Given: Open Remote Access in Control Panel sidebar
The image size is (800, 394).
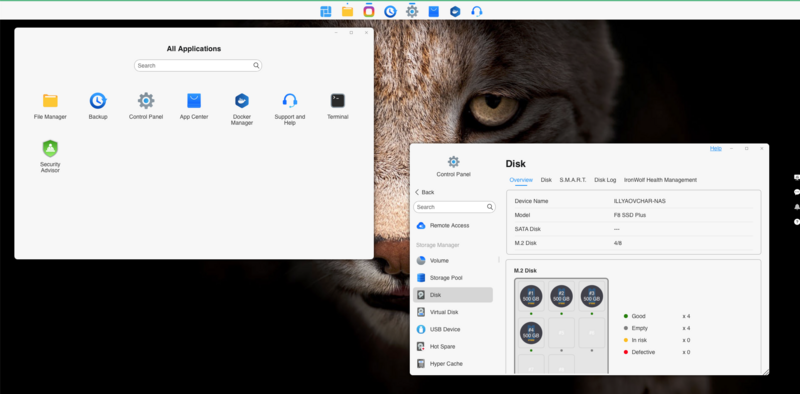Looking at the screenshot, I should tap(443, 225).
